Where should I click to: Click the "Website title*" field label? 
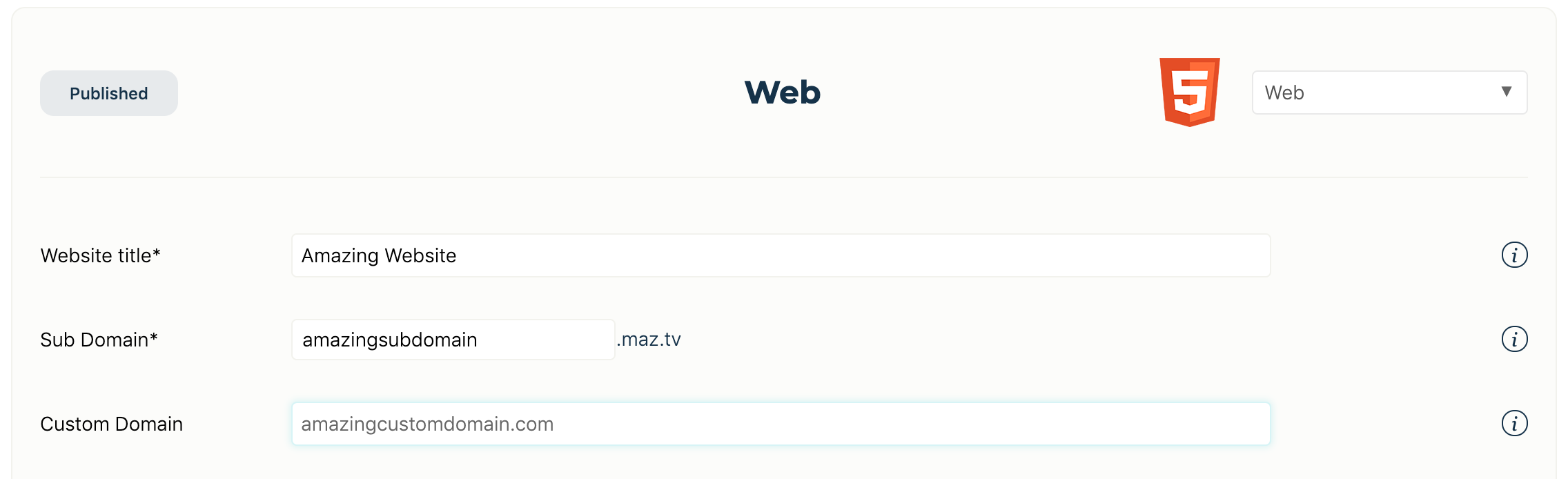(101, 255)
